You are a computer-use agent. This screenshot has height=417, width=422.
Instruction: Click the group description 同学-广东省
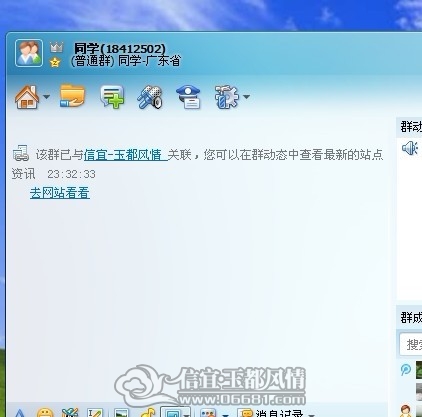point(150,61)
